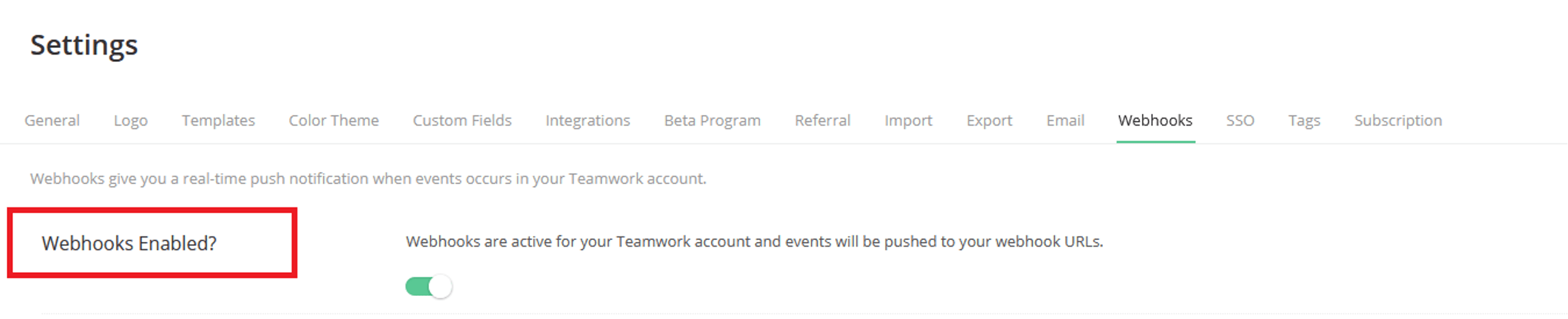Click the "Webhooks Enabled?" label
Viewport: 1568px width, 319px height.
click(x=129, y=244)
